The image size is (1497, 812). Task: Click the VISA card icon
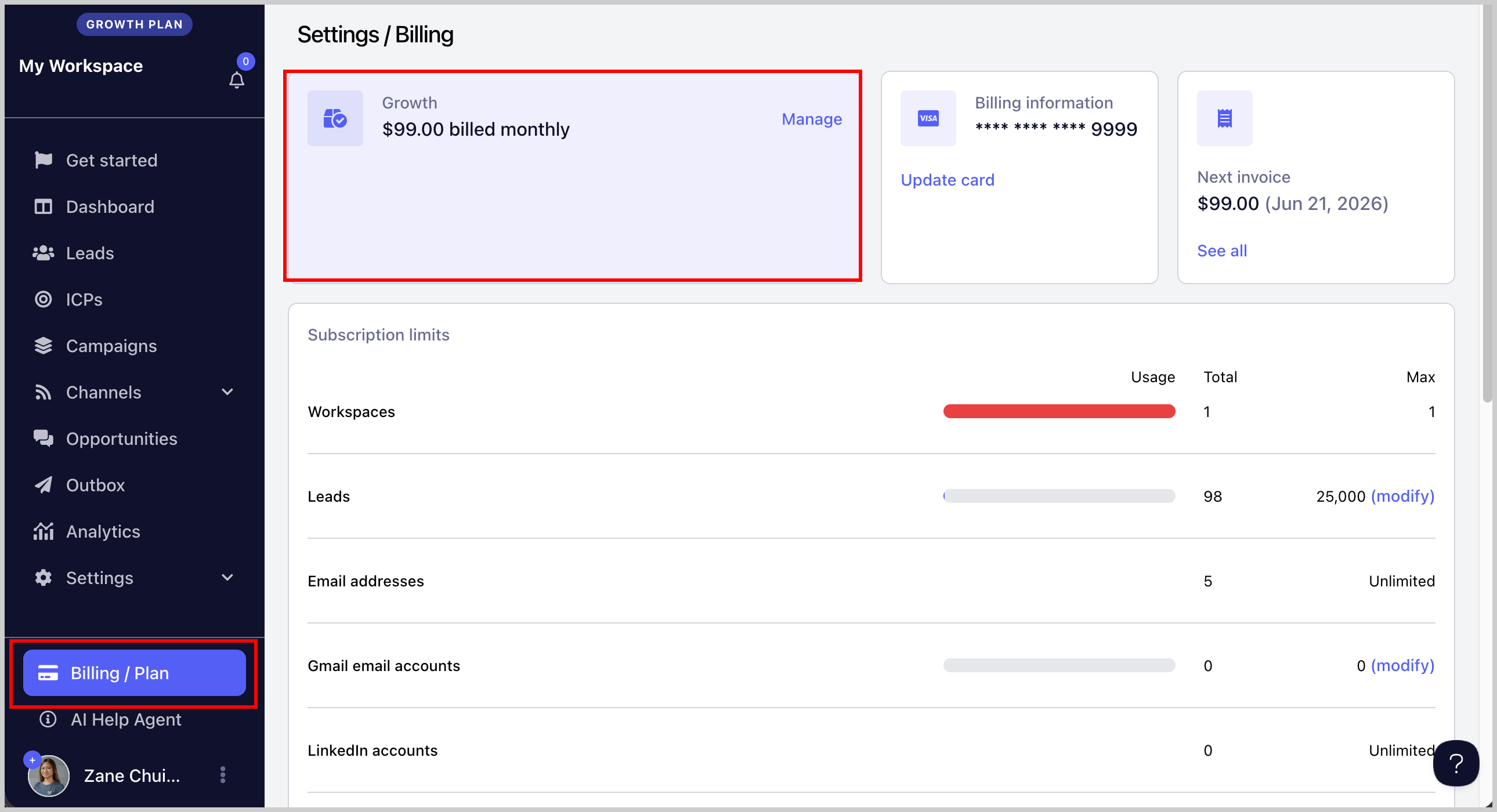tap(928, 118)
